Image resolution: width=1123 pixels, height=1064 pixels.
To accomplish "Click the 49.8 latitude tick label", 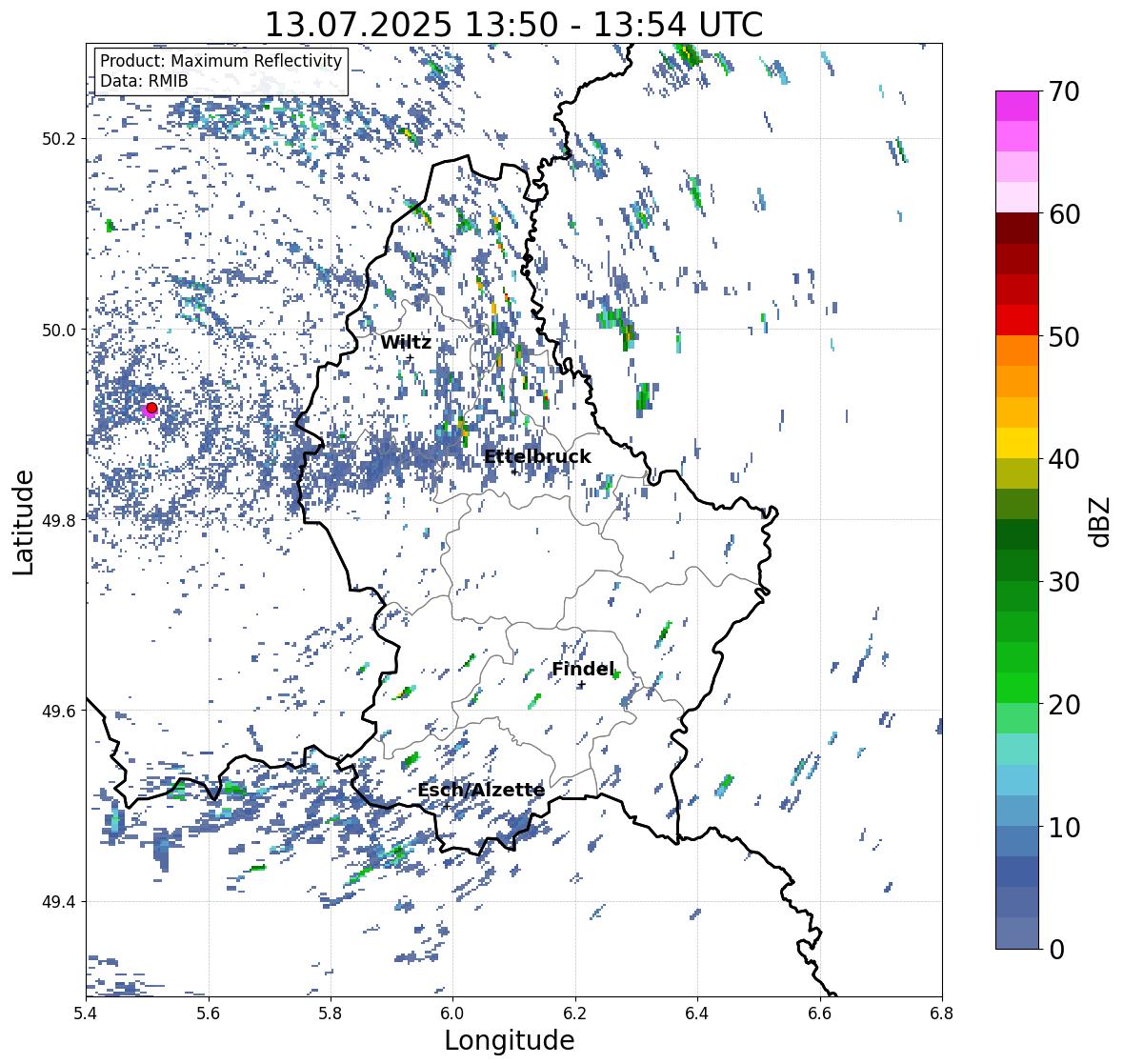I will point(59,520).
